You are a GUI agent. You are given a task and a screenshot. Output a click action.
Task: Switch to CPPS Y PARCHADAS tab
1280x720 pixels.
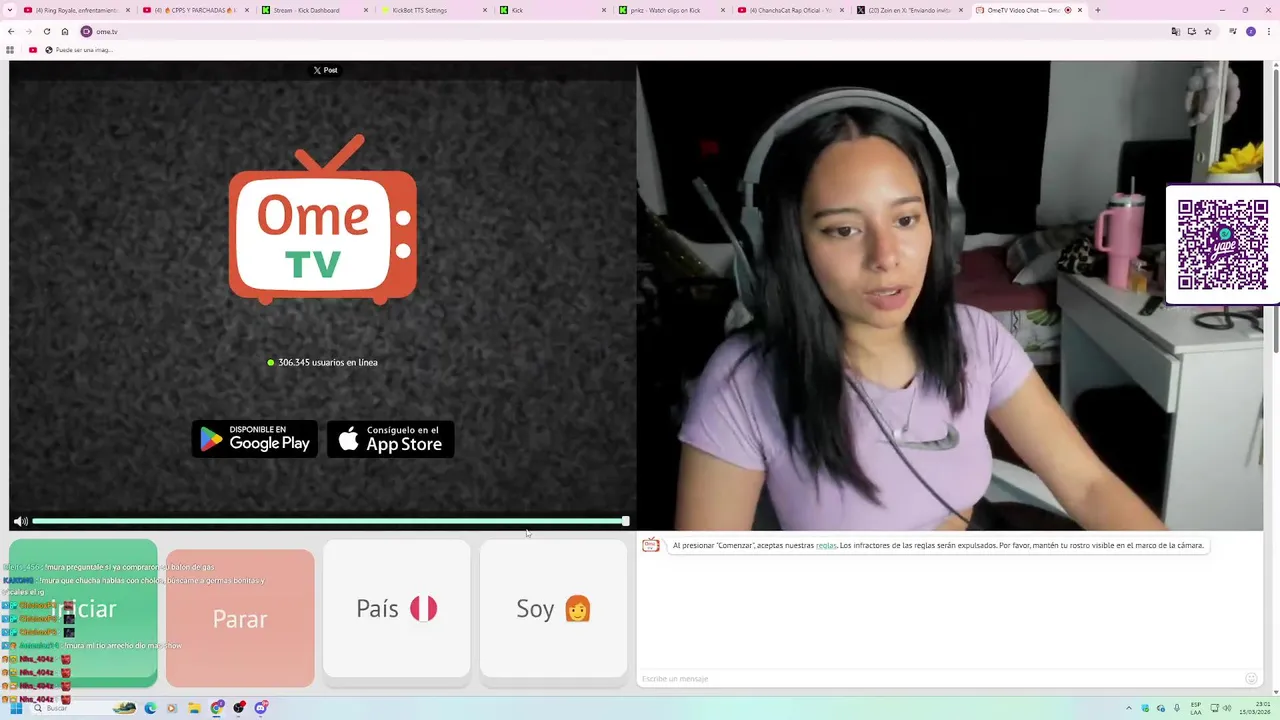tap(196, 10)
